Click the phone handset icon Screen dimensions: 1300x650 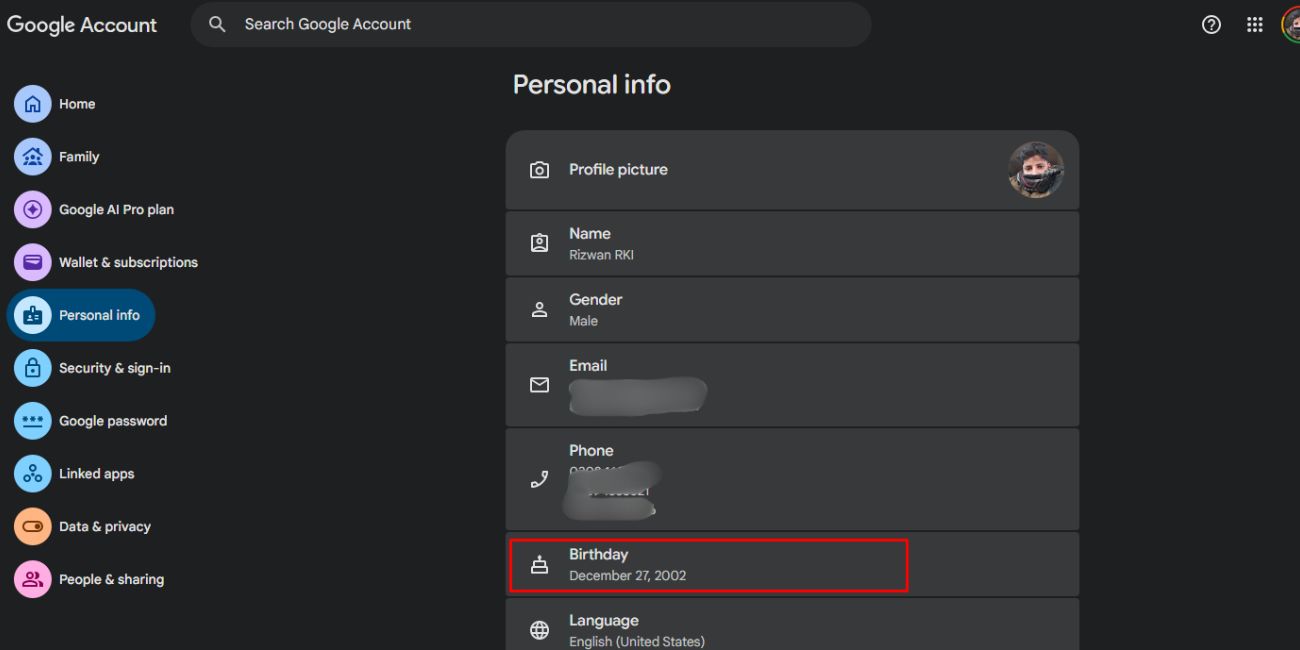click(540, 479)
